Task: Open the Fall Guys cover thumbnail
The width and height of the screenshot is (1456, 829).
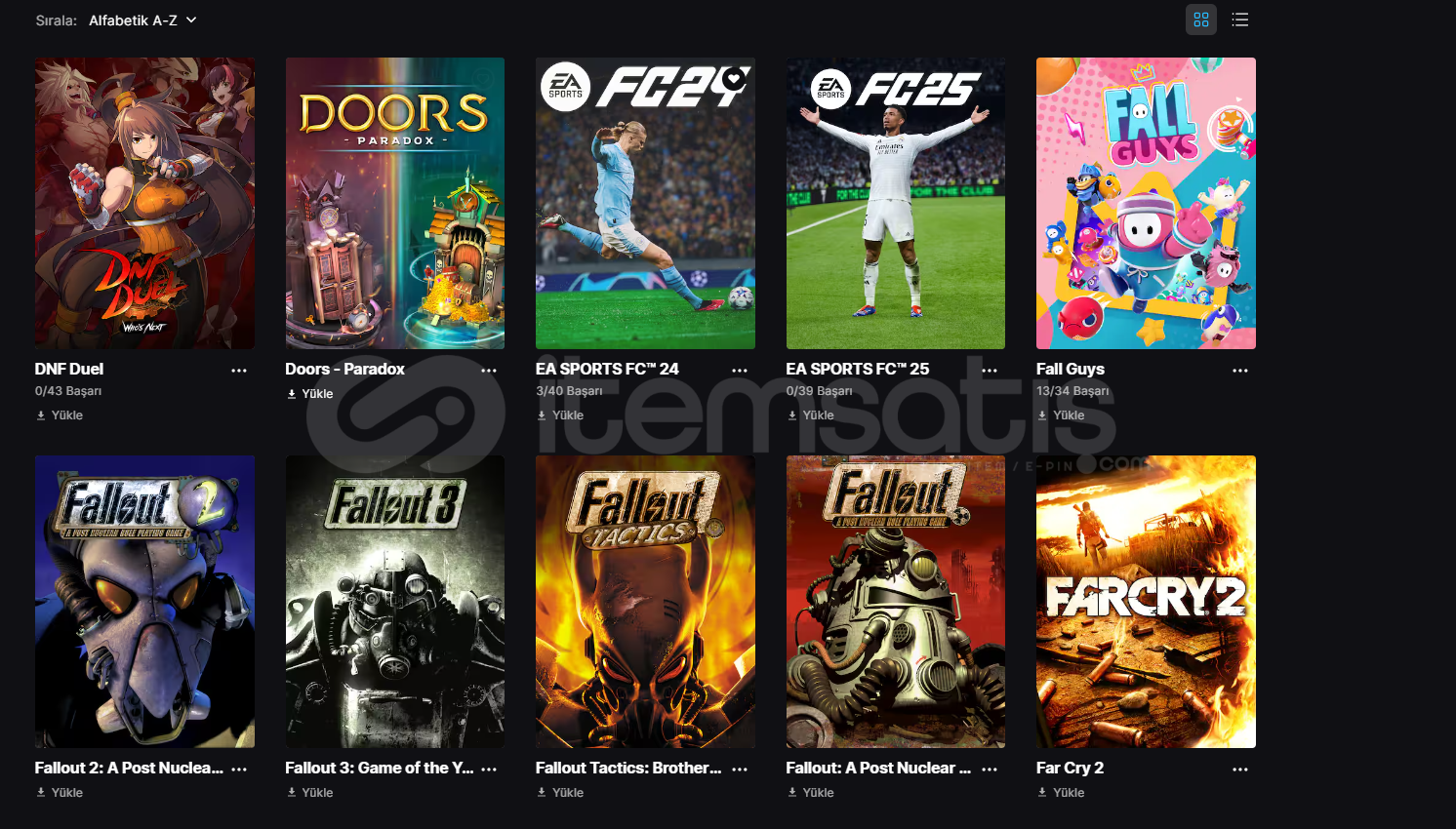Action: point(1146,203)
